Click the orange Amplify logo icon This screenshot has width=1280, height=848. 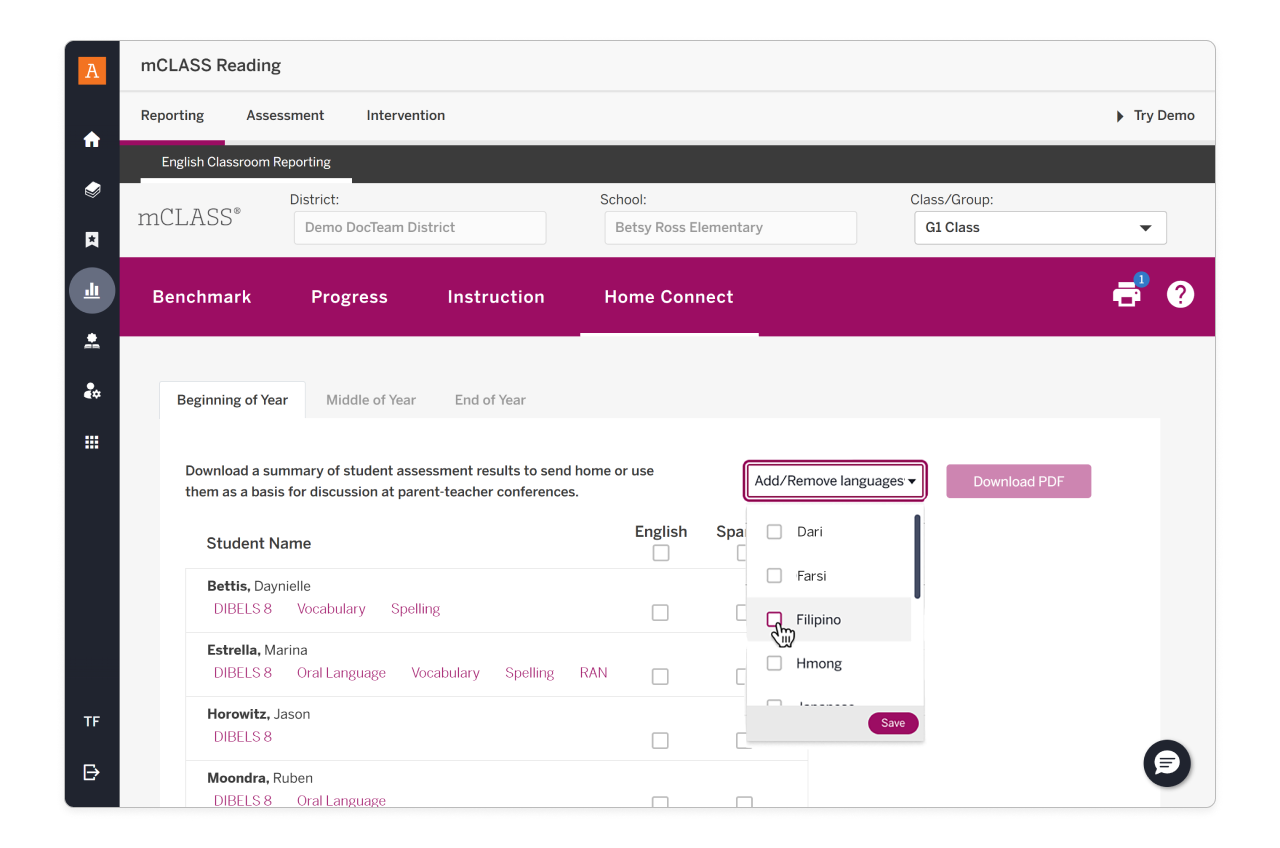tap(92, 70)
